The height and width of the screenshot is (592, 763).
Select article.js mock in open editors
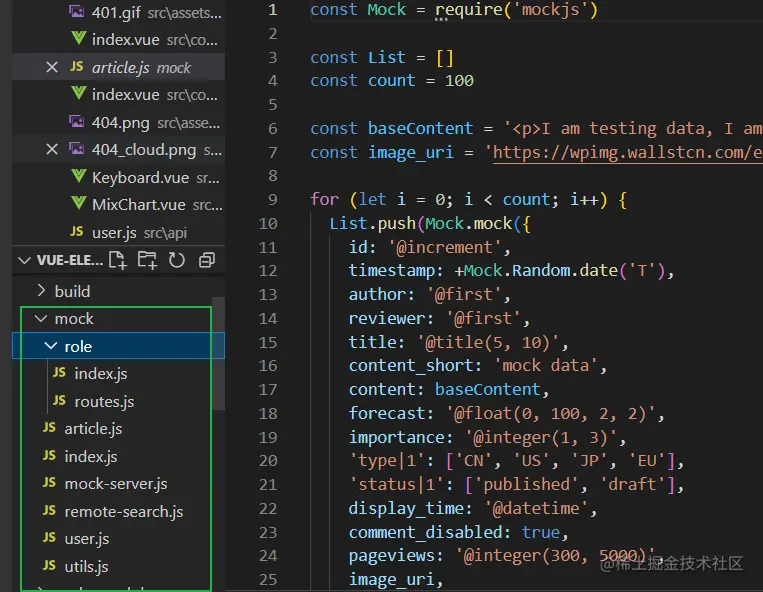(x=118, y=67)
